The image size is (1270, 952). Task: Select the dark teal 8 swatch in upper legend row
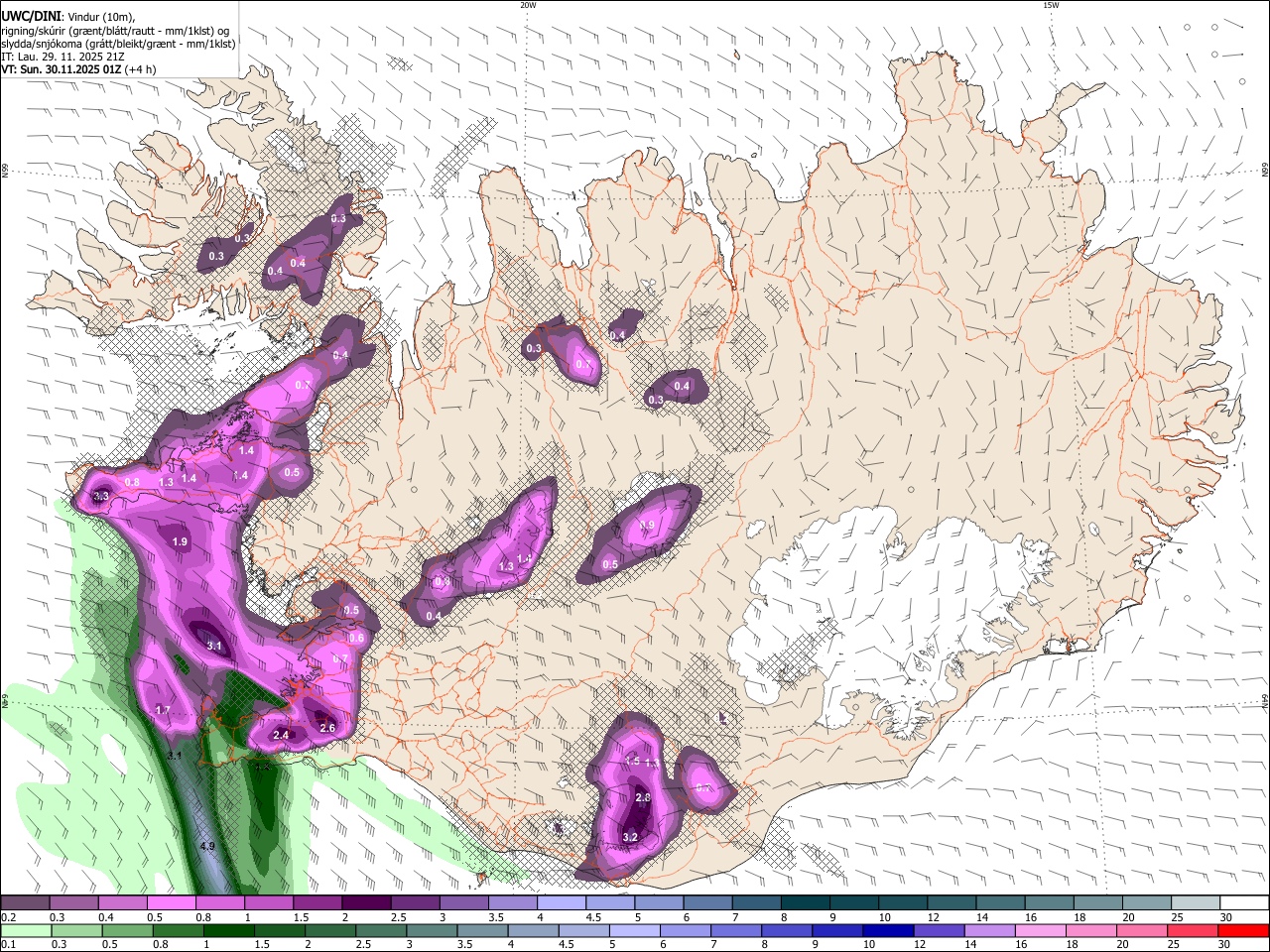click(805, 903)
